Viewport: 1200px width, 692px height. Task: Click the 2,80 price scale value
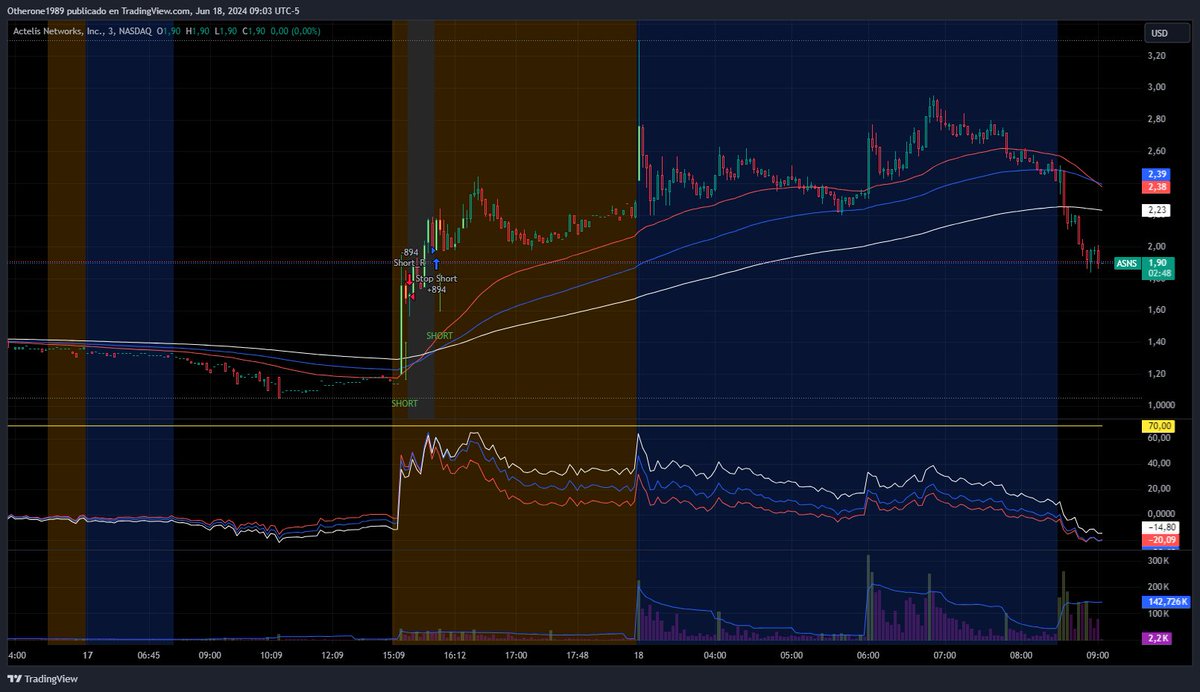pyautogui.click(x=1157, y=120)
